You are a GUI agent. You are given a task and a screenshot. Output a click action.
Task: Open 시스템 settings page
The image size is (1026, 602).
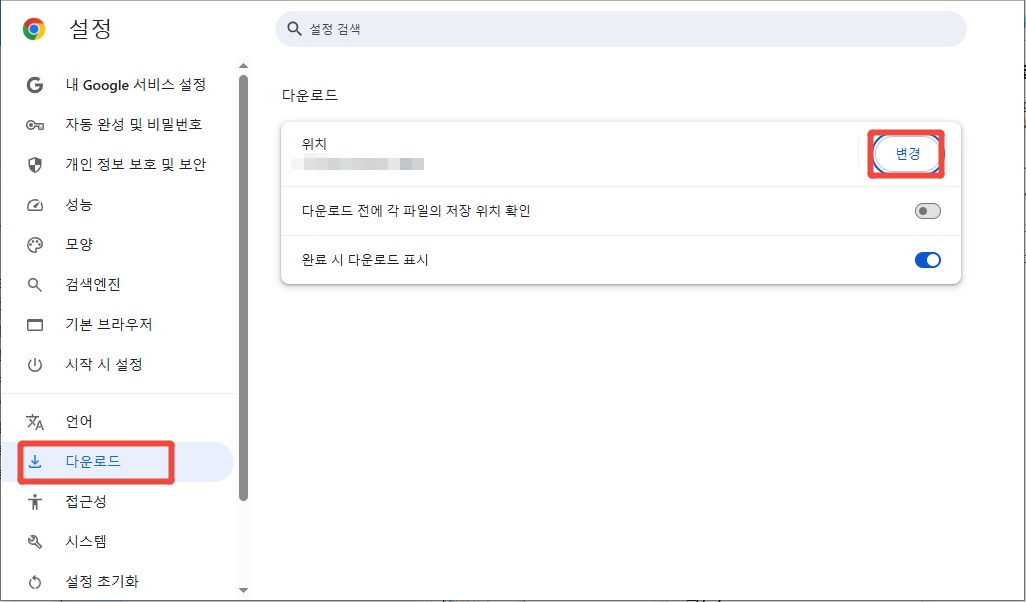86,542
